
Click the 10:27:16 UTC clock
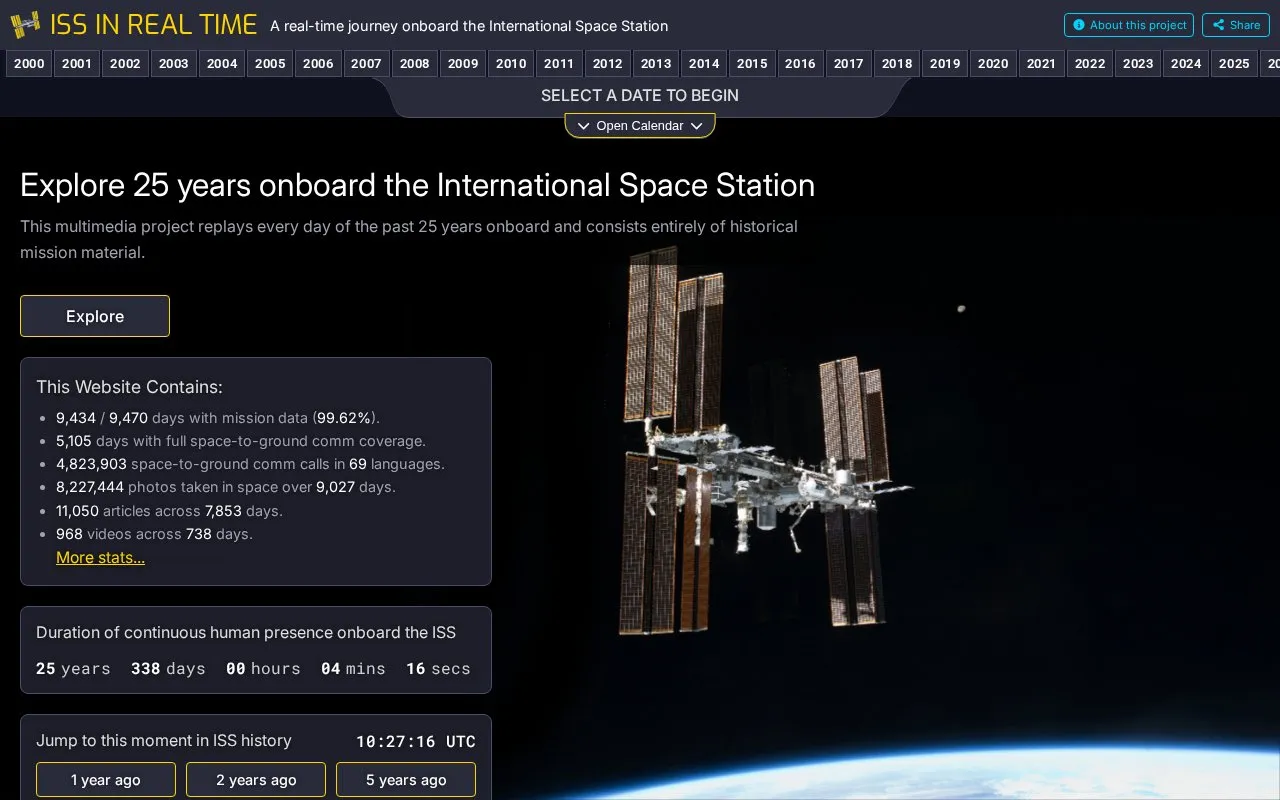(x=416, y=741)
